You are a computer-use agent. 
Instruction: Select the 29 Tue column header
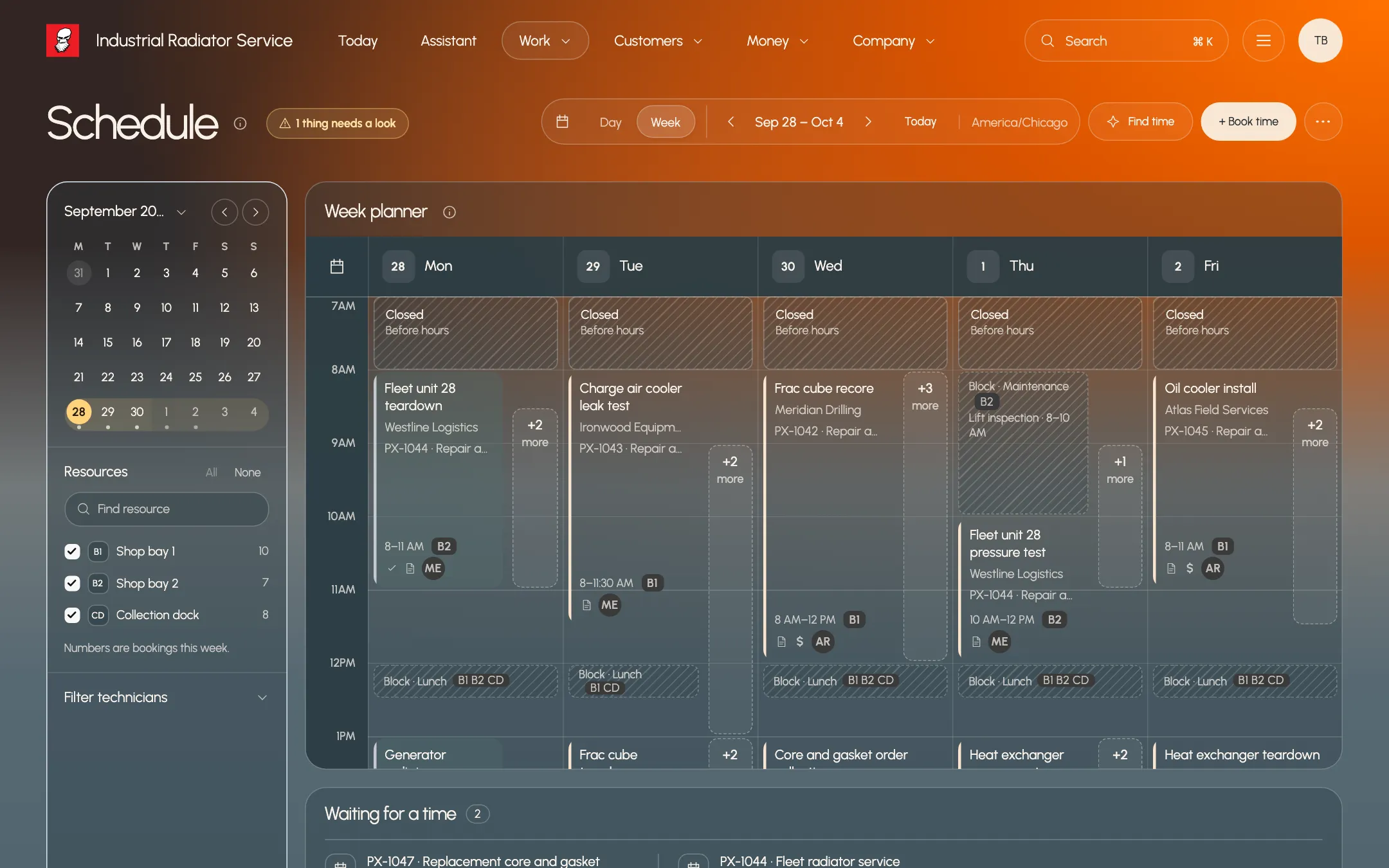[x=660, y=266]
